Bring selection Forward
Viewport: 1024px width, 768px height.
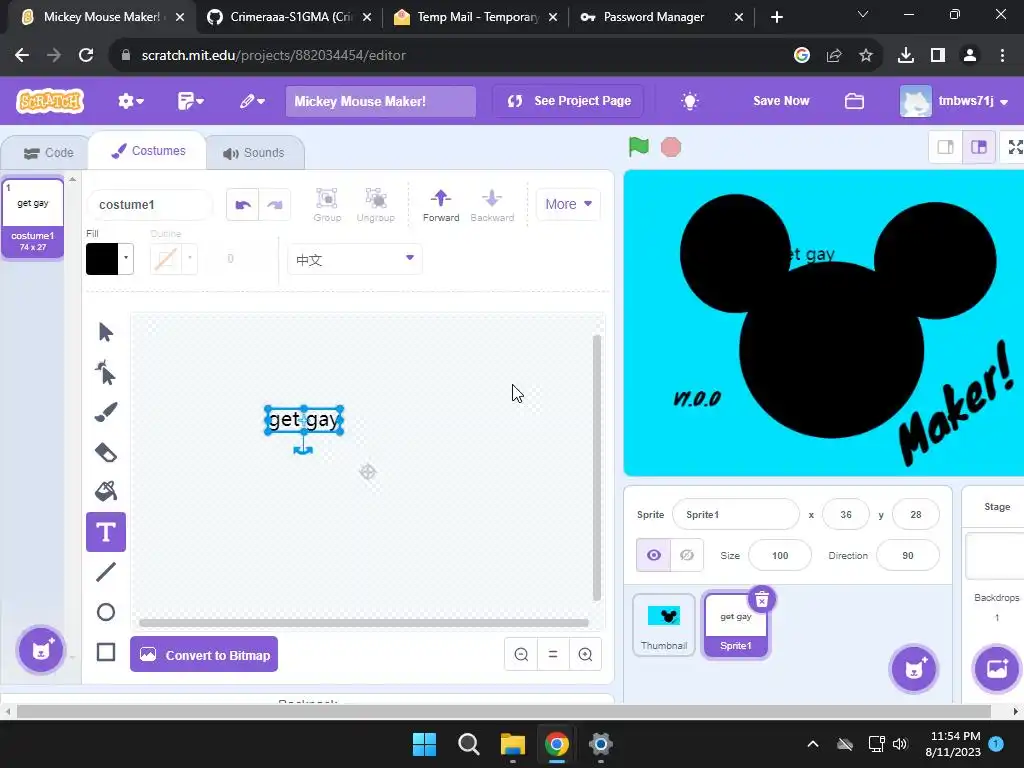[x=441, y=205]
